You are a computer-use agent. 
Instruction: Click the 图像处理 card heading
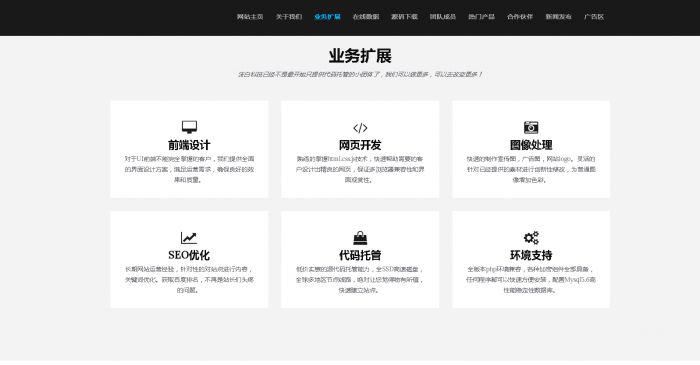point(531,145)
